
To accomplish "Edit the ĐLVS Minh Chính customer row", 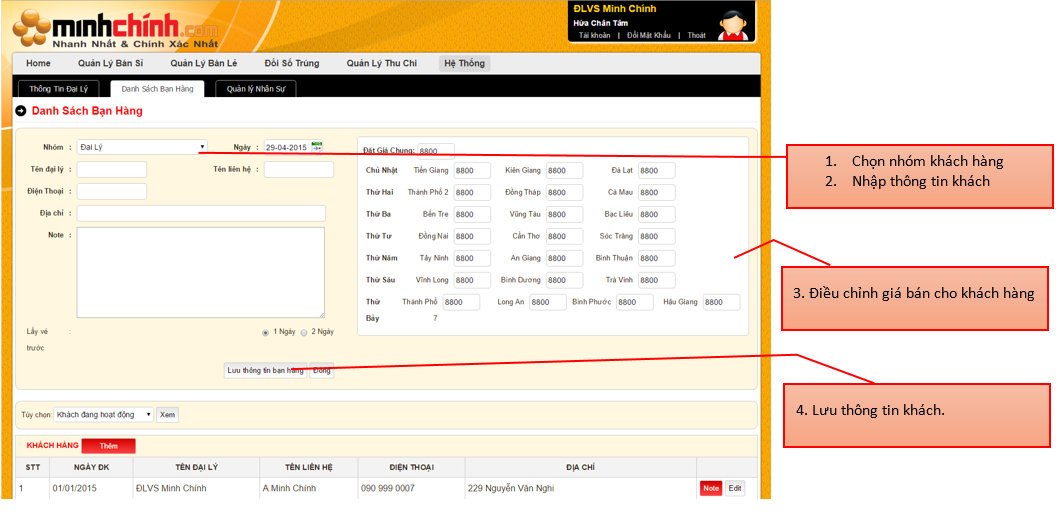I will [x=735, y=489].
